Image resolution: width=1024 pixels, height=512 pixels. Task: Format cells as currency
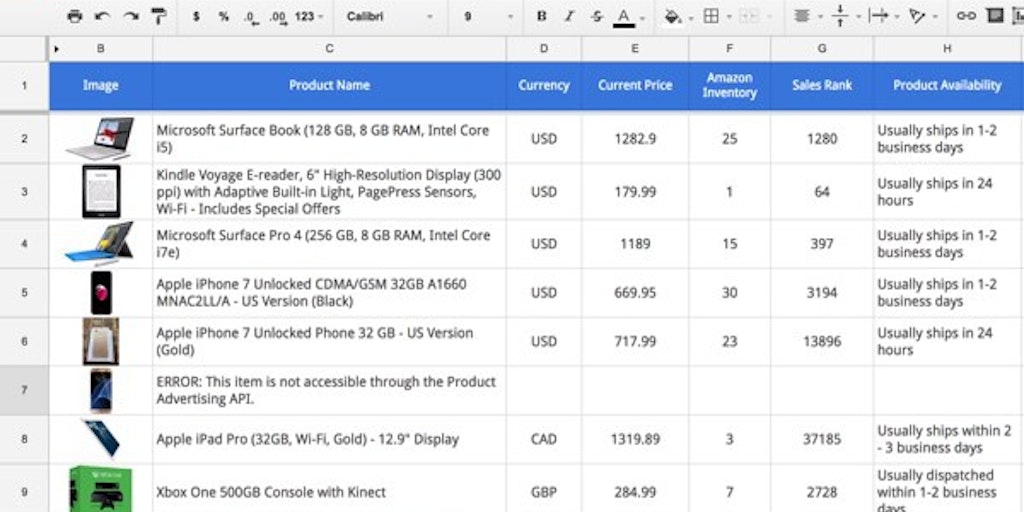coord(196,16)
